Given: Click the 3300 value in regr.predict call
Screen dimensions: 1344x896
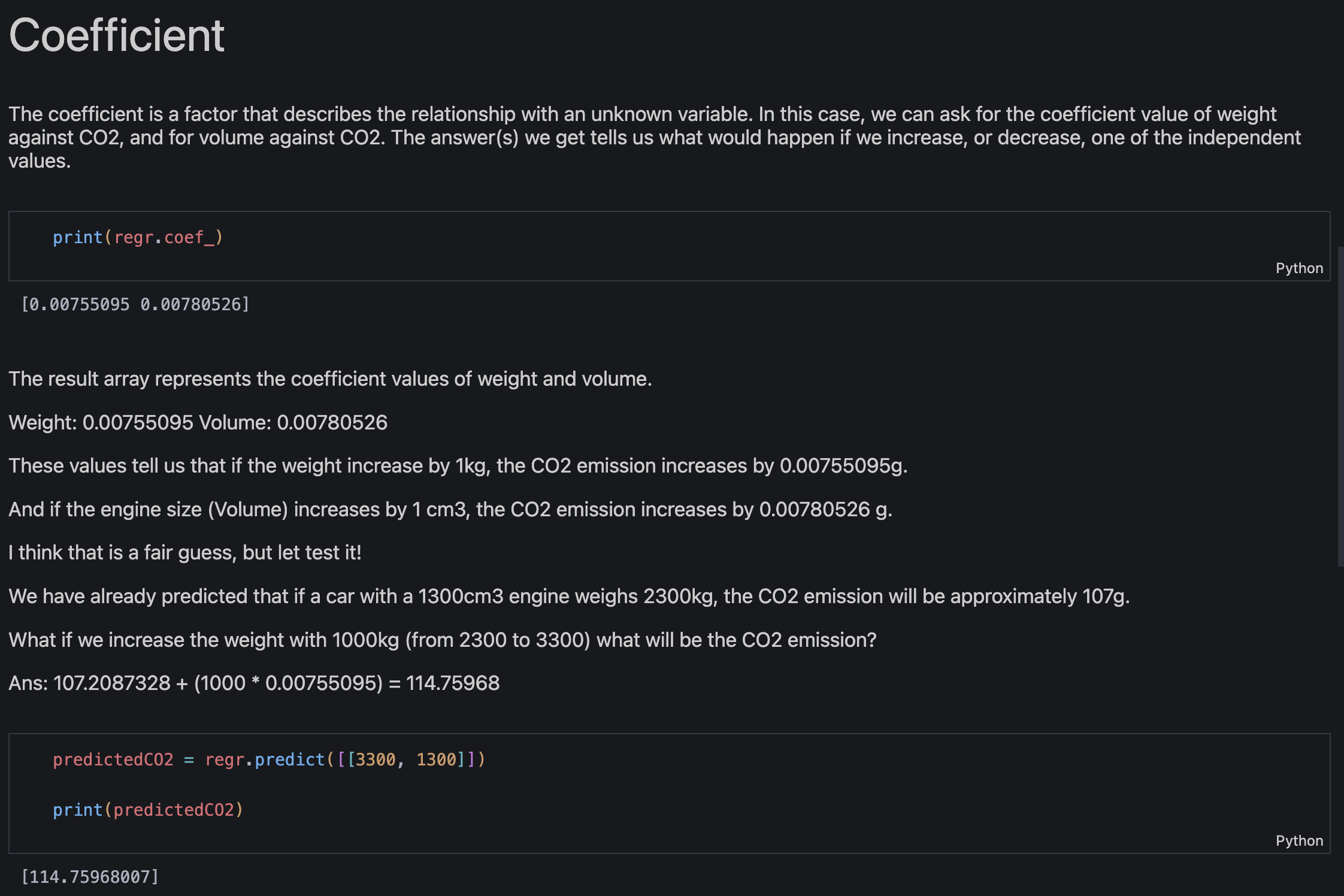Looking at the screenshot, I should click(x=376, y=759).
